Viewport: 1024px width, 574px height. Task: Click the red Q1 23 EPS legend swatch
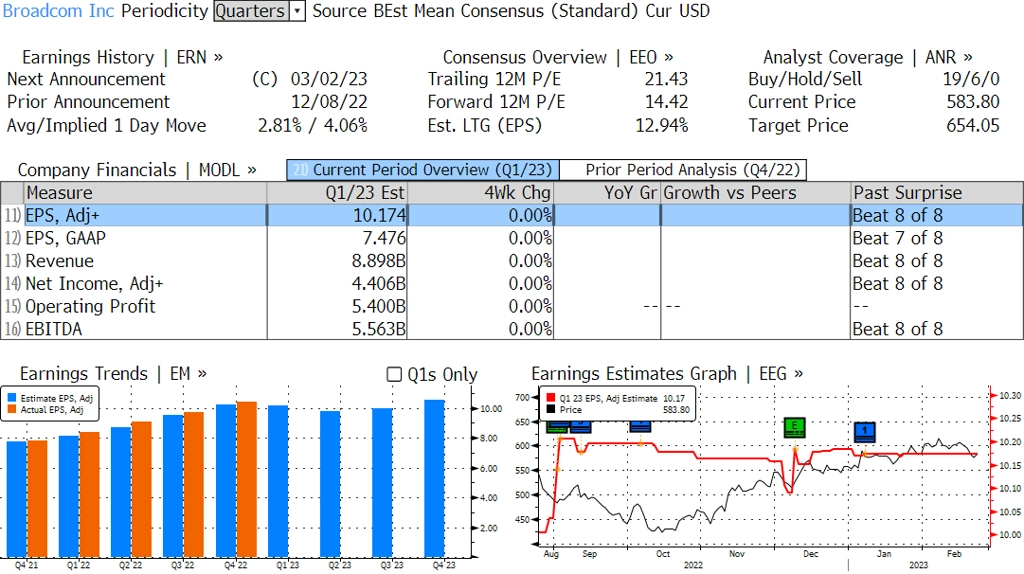pyautogui.click(x=551, y=398)
